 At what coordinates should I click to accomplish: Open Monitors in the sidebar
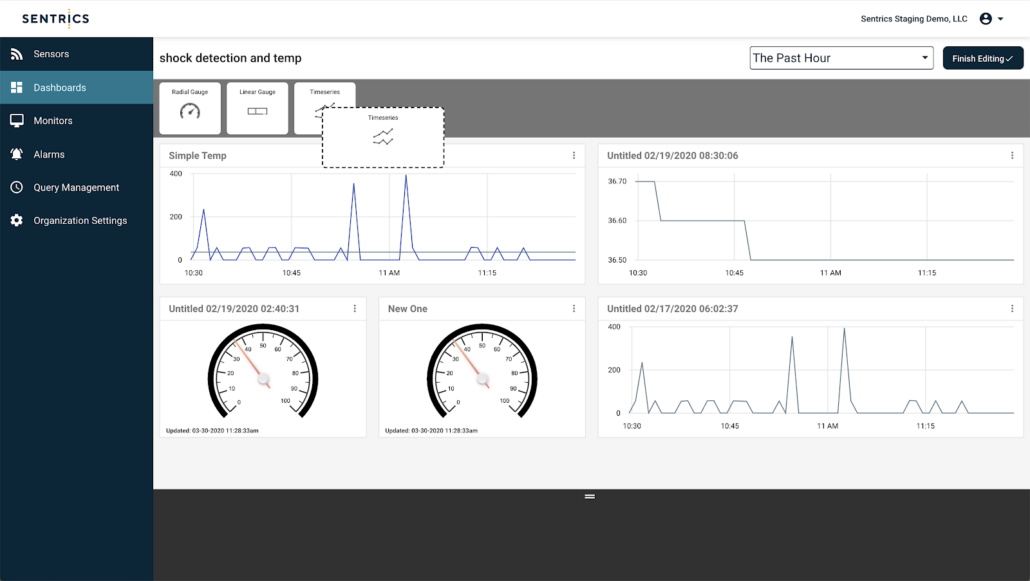[x=76, y=121]
